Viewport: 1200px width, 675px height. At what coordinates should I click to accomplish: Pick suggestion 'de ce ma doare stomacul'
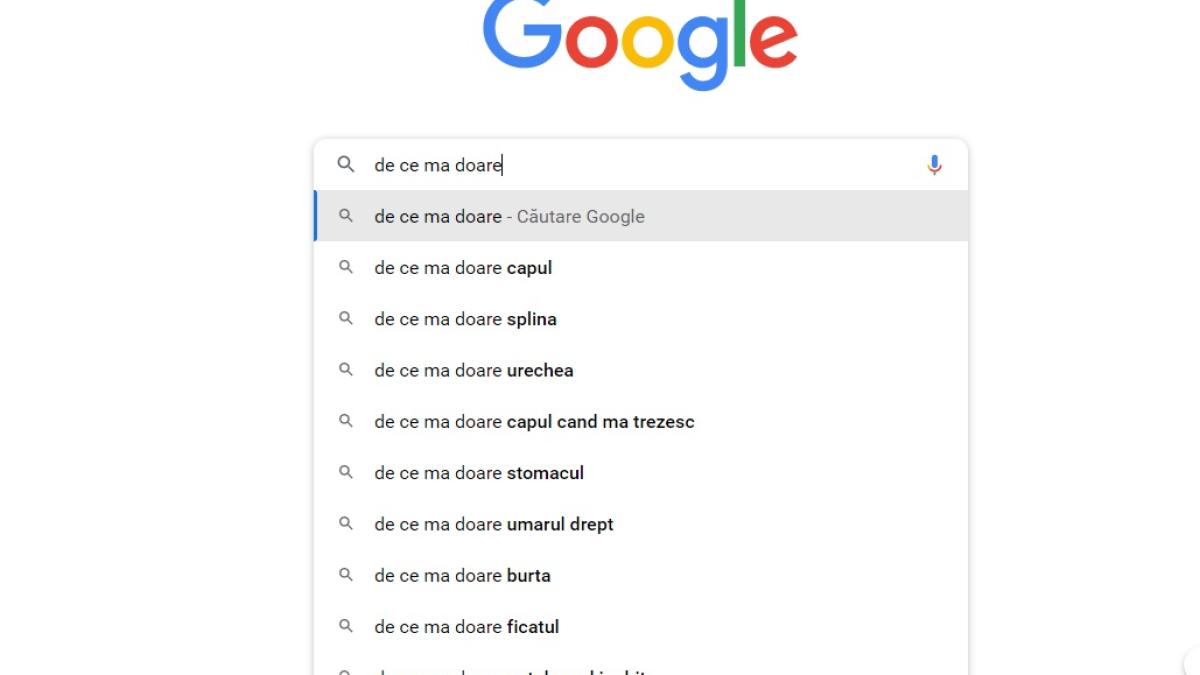coord(479,473)
